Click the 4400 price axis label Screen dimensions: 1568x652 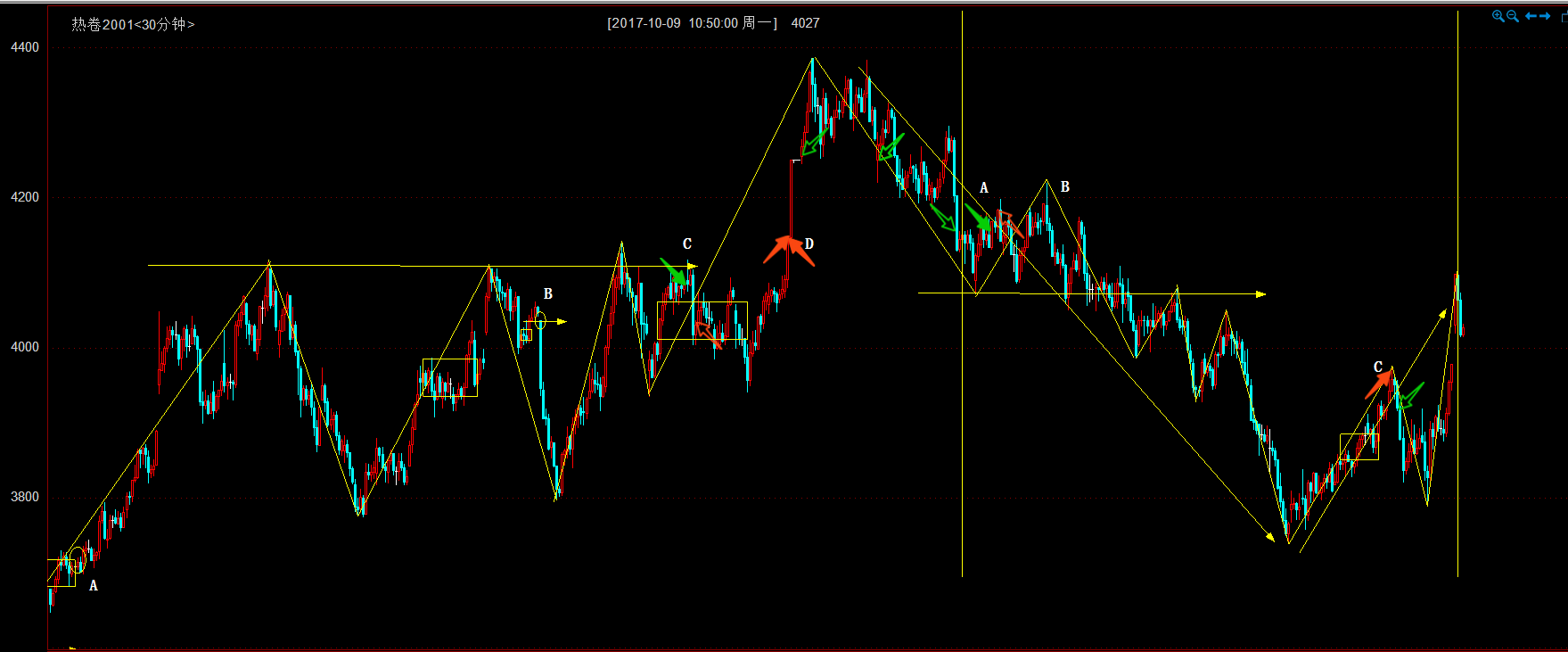pos(25,47)
